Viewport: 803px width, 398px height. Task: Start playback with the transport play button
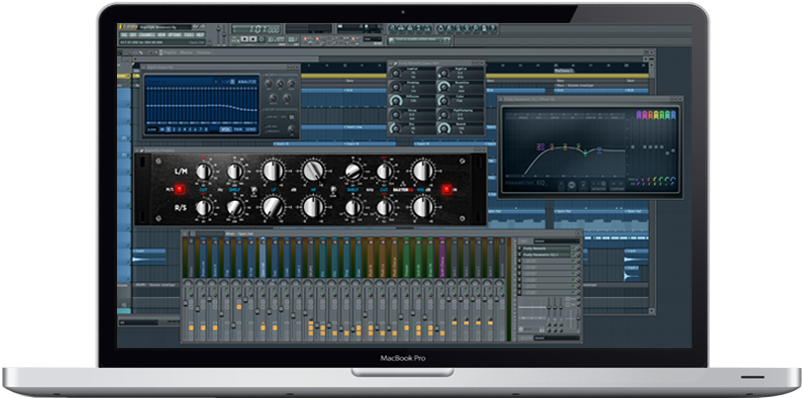tap(244, 39)
